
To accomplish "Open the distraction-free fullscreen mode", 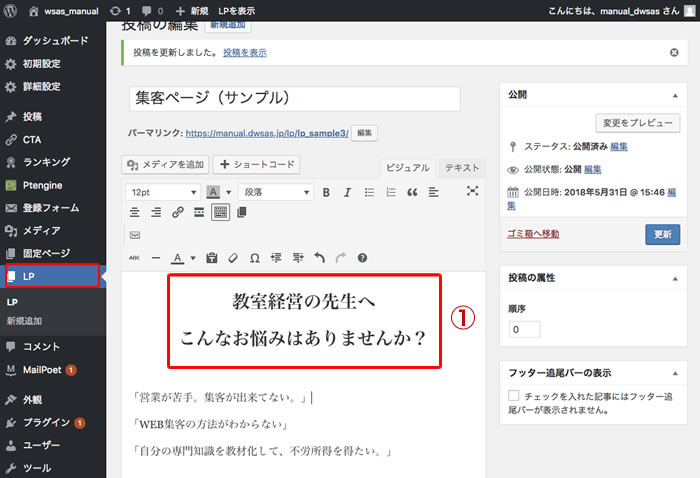I will (x=472, y=192).
